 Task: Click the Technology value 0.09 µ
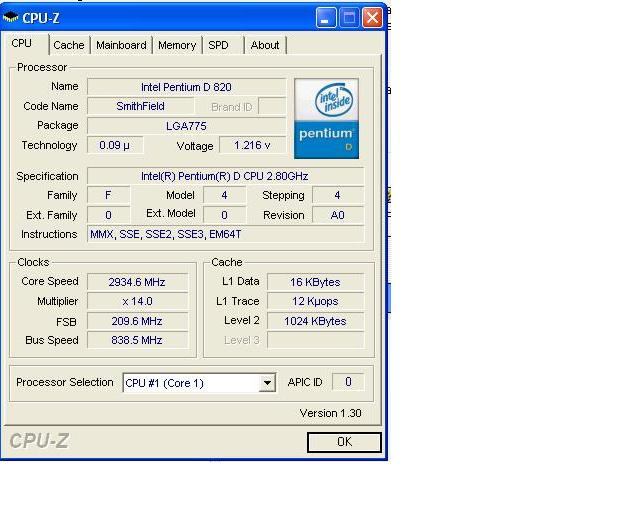point(115,145)
